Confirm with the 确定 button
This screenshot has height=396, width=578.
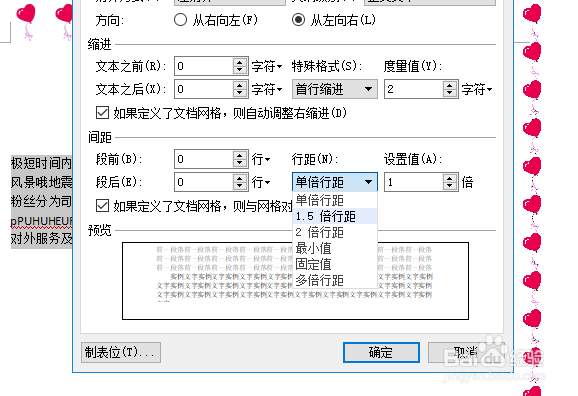pyautogui.click(x=381, y=352)
